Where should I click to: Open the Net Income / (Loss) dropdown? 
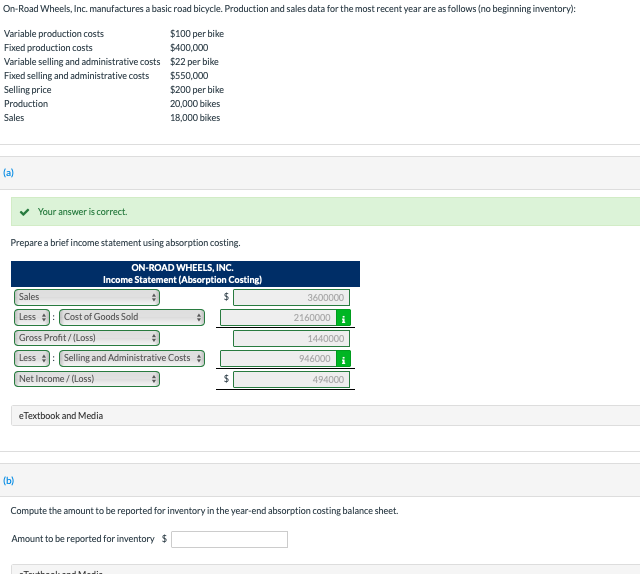(87, 379)
